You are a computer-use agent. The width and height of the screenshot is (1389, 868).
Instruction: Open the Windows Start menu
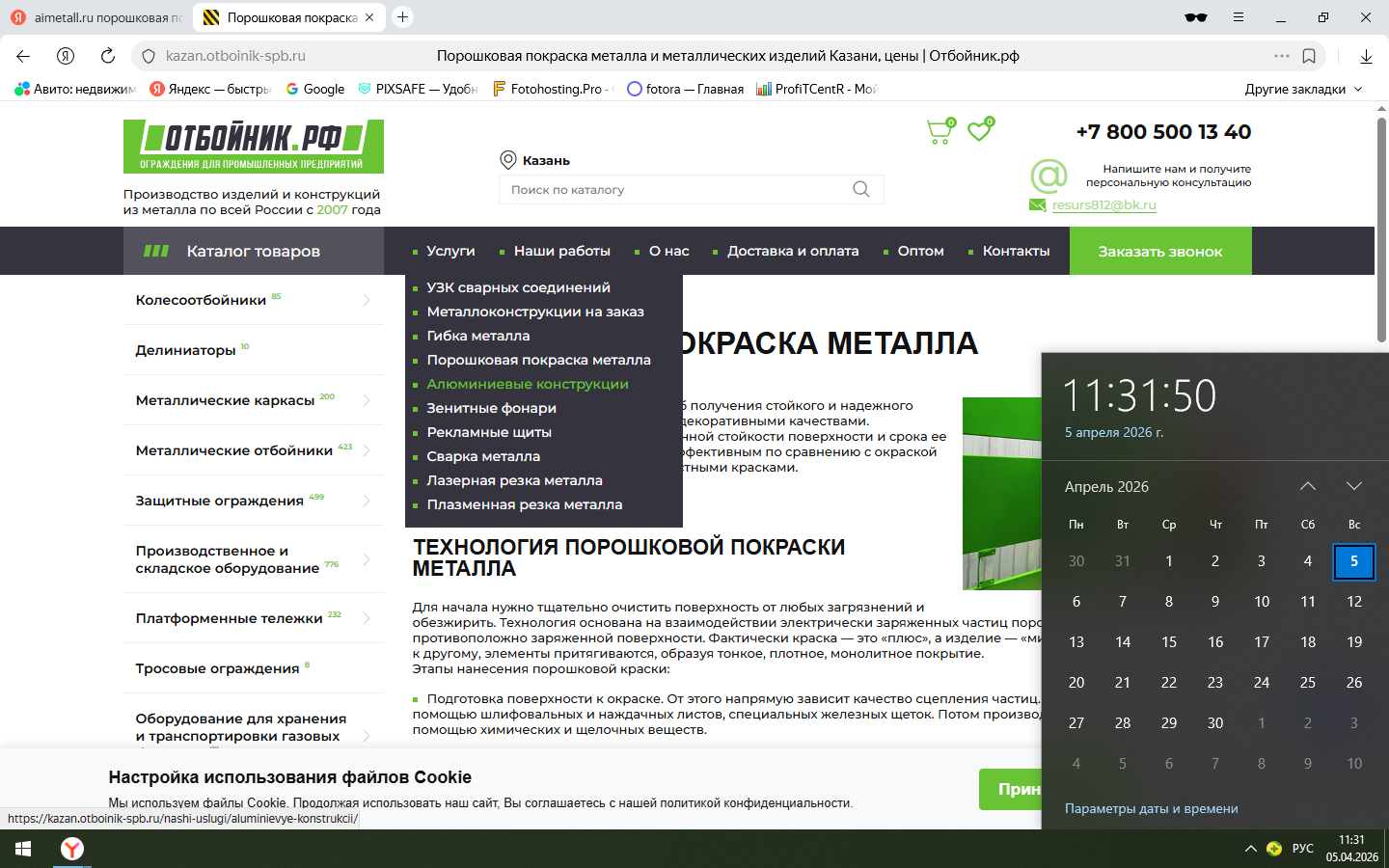[23, 849]
